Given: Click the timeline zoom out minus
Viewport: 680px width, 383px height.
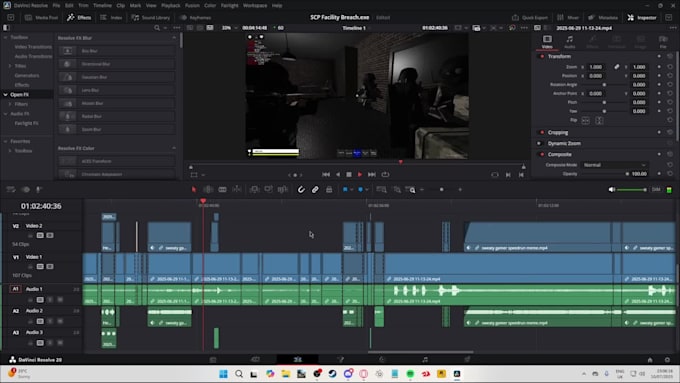Looking at the screenshot, I should pos(422,190).
